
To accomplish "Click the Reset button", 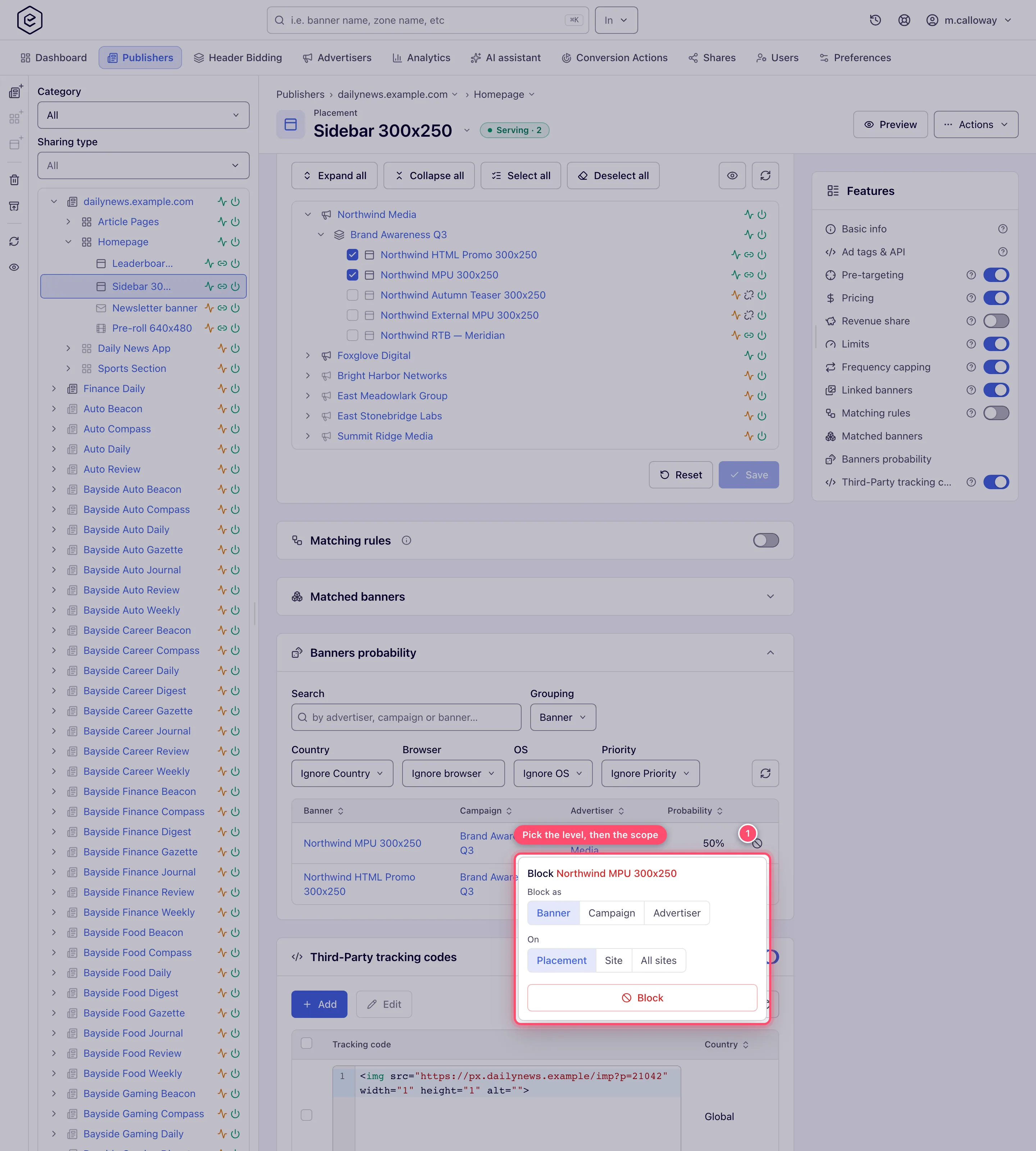I will pyautogui.click(x=680, y=474).
